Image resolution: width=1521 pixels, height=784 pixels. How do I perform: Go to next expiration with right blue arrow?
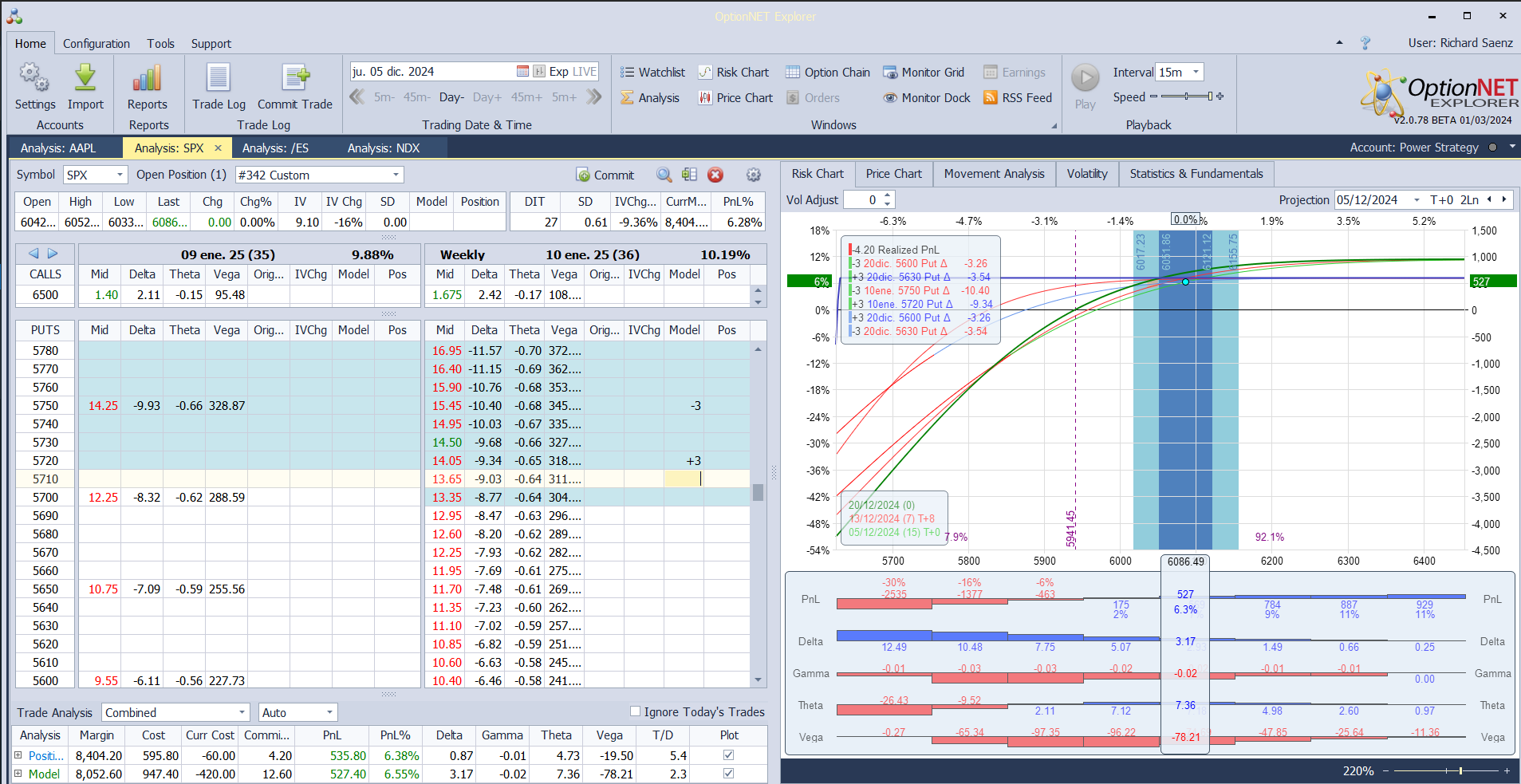pyautogui.click(x=53, y=254)
